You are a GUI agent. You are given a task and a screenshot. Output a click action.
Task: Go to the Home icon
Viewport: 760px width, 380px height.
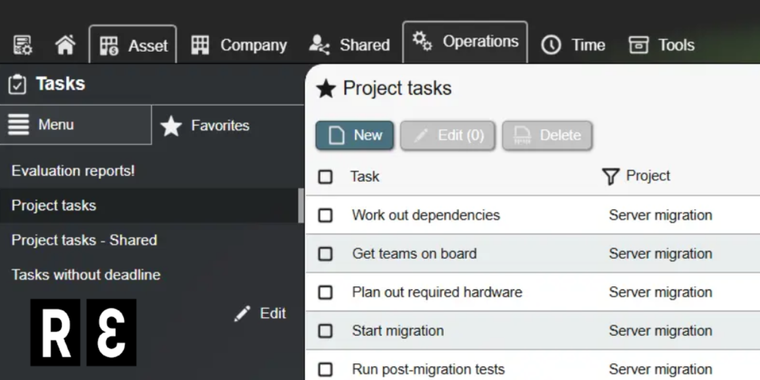tap(65, 45)
